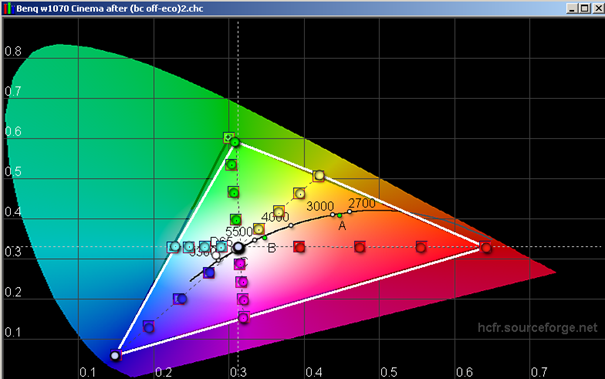Click the green illuminant A dot

click(x=340, y=215)
